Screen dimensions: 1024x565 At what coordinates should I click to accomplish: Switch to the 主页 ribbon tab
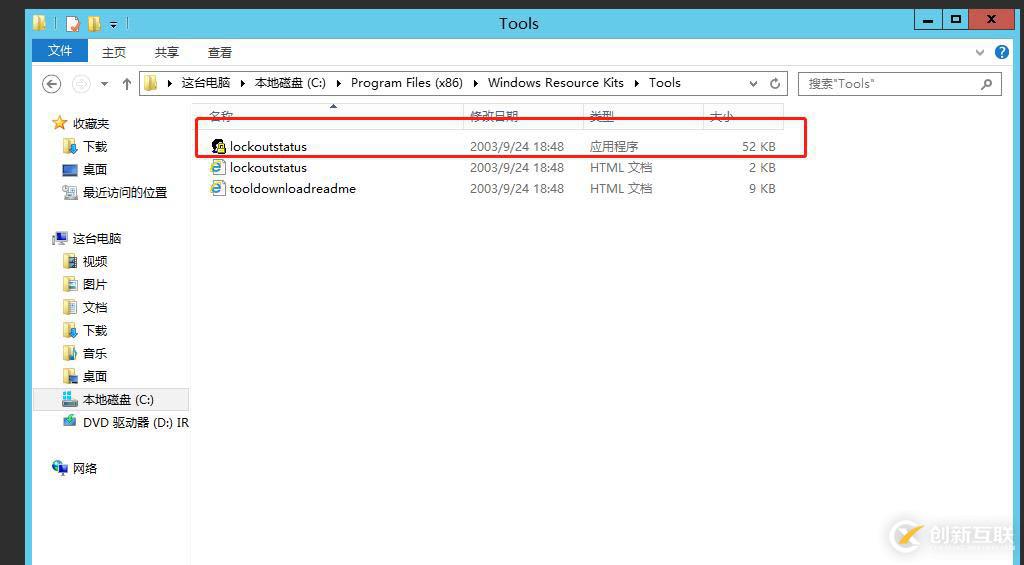[x=114, y=52]
